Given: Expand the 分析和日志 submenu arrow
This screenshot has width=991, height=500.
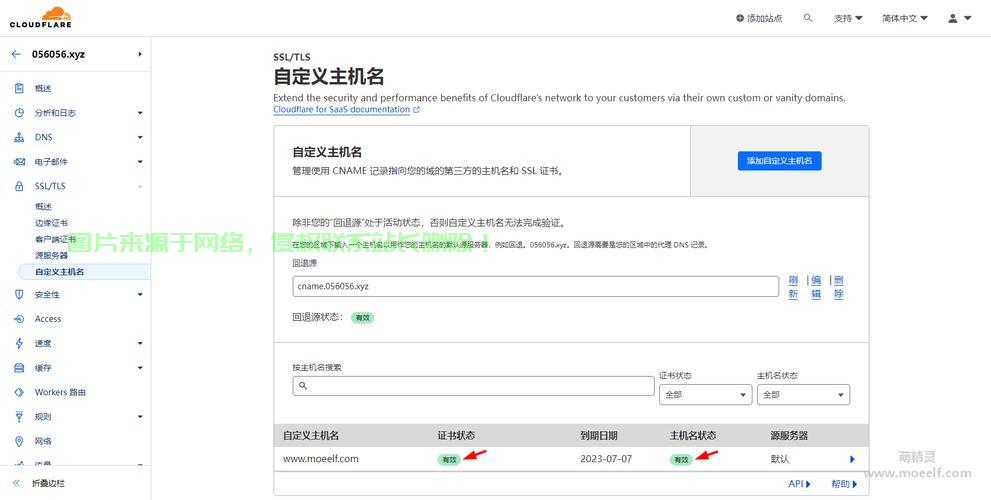Looking at the screenshot, I should point(140,113).
